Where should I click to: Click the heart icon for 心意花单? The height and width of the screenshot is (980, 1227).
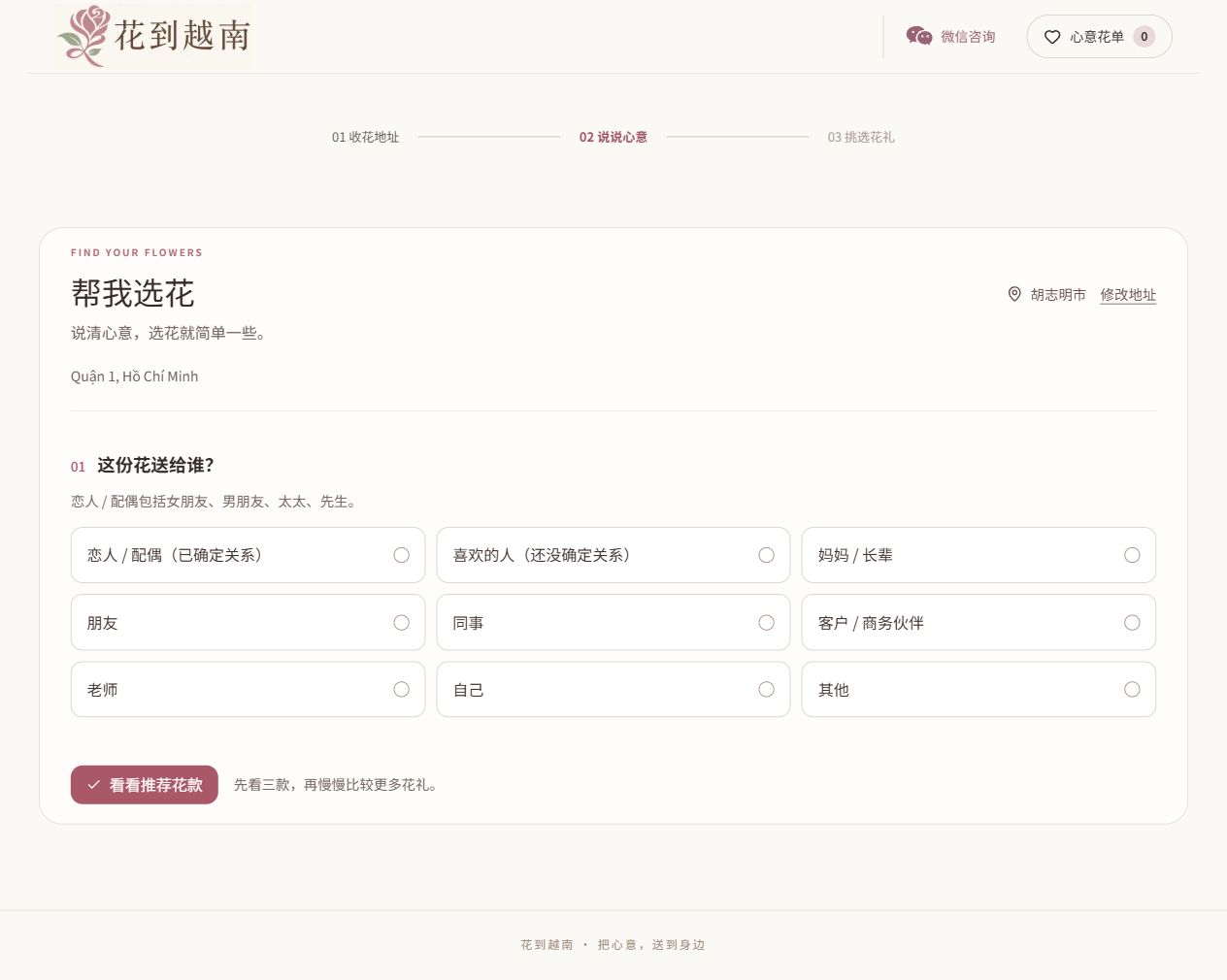[x=1052, y=37]
